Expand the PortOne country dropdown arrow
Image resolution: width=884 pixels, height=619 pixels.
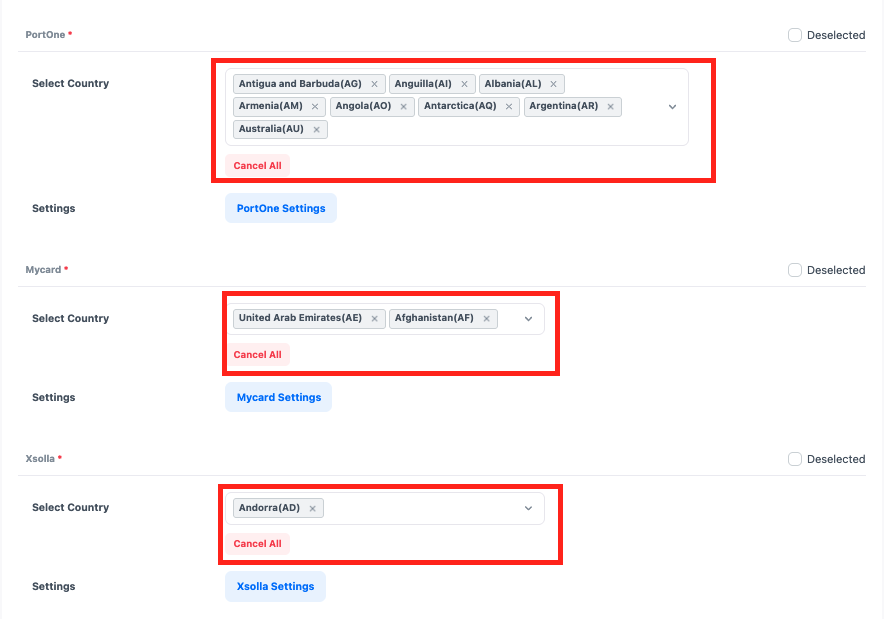click(672, 107)
